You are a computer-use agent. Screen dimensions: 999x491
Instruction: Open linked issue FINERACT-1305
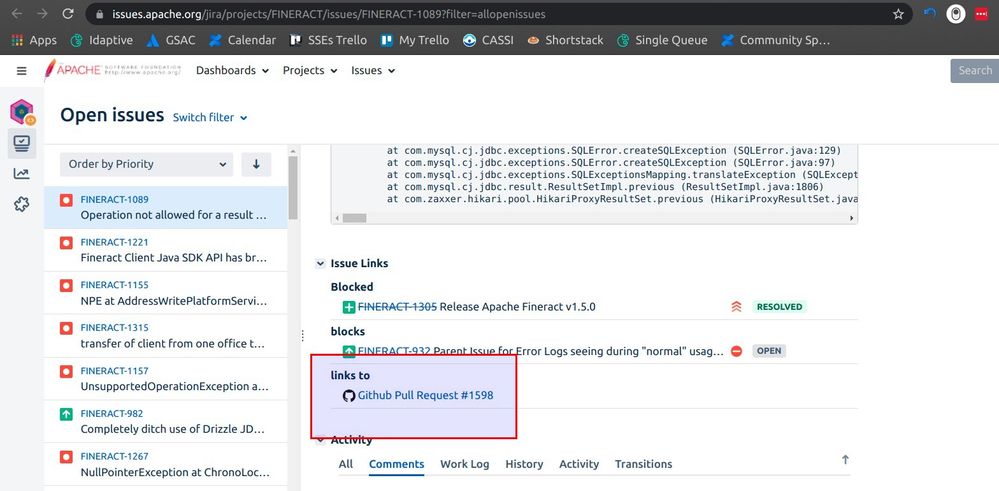398,307
